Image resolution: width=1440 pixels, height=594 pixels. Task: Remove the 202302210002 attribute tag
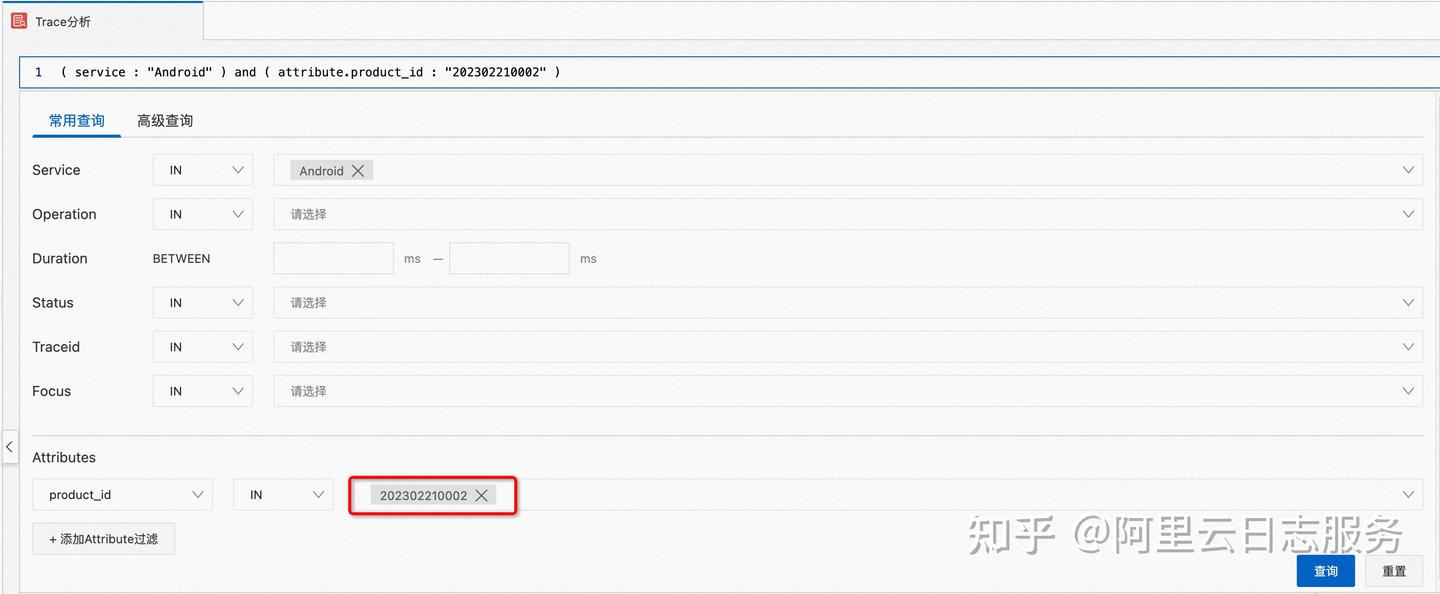tap(481, 495)
